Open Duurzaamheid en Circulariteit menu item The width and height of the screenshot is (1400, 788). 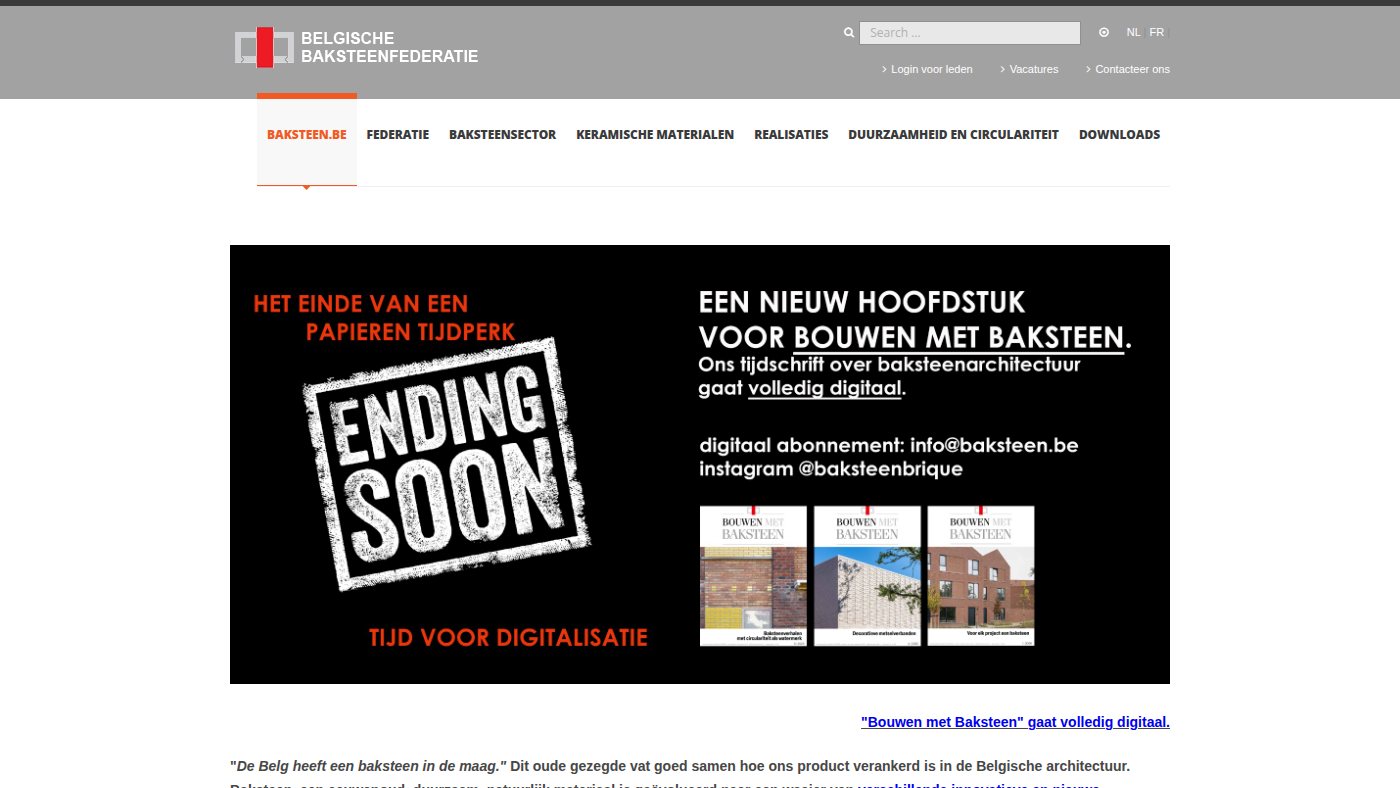[x=953, y=134]
